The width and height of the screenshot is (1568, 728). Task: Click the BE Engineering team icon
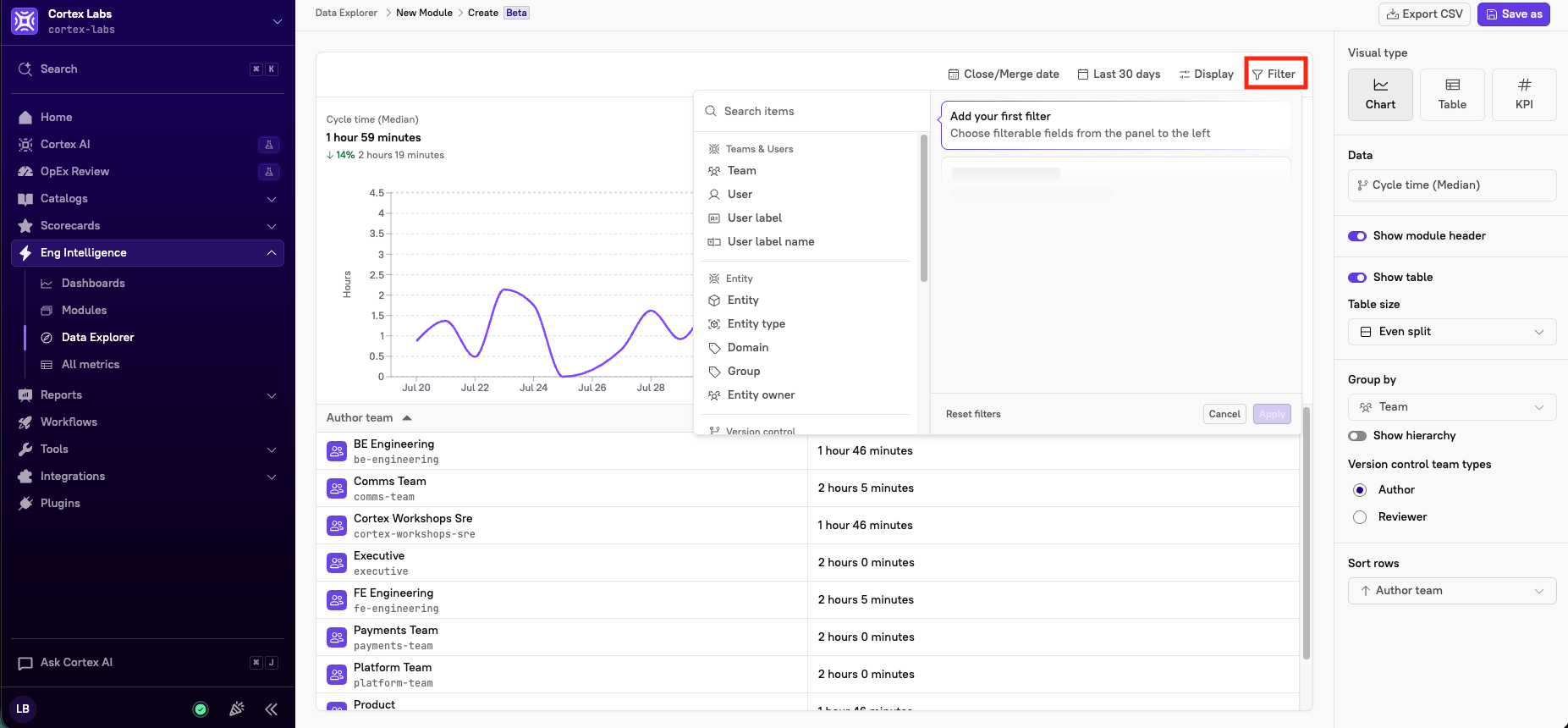(x=337, y=451)
